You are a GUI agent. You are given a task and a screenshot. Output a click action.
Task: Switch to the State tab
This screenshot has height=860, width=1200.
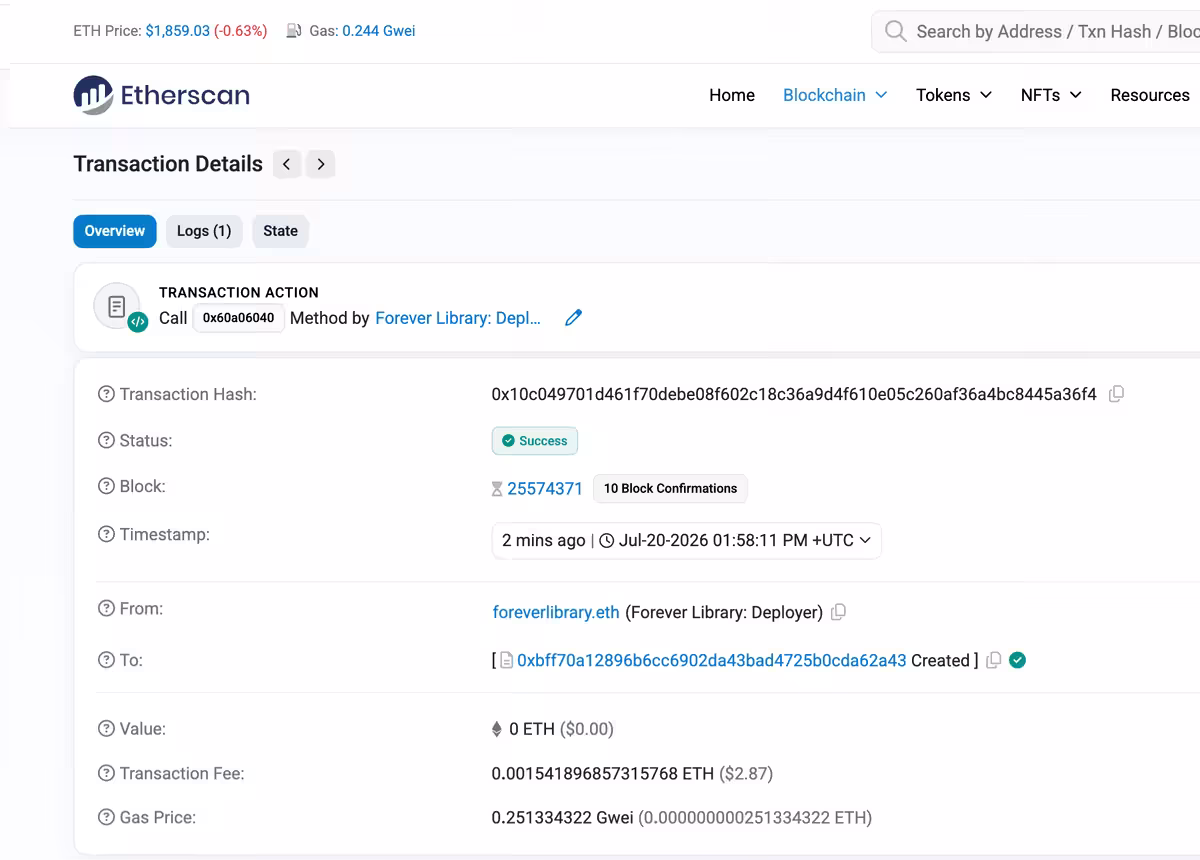click(280, 231)
